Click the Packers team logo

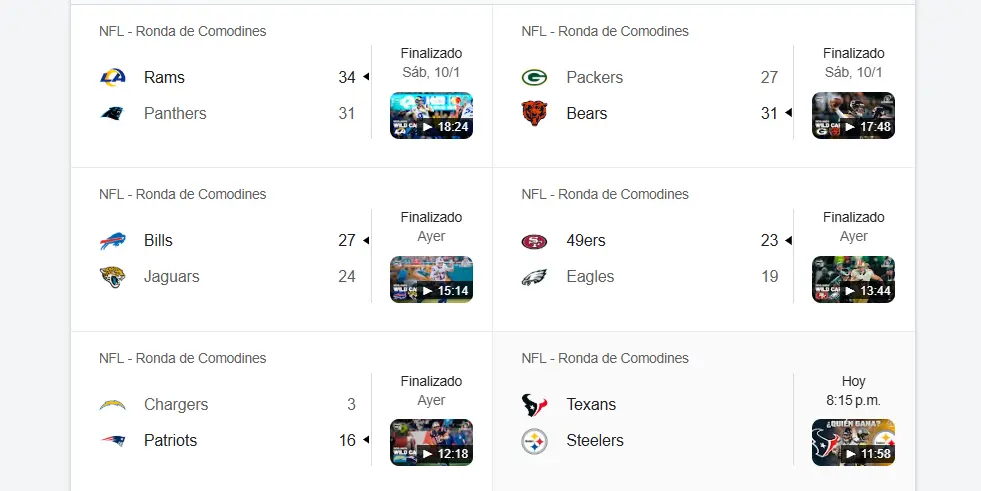tap(535, 77)
